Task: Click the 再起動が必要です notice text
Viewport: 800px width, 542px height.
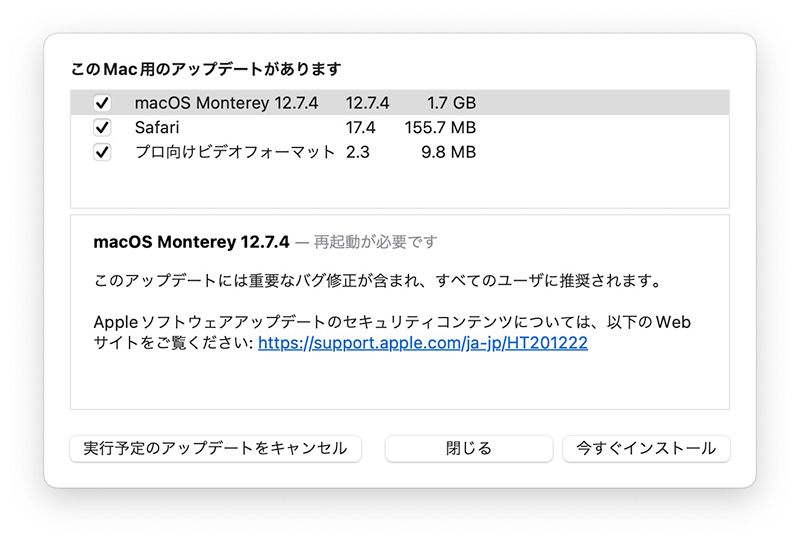Action: (x=376, y=241)
